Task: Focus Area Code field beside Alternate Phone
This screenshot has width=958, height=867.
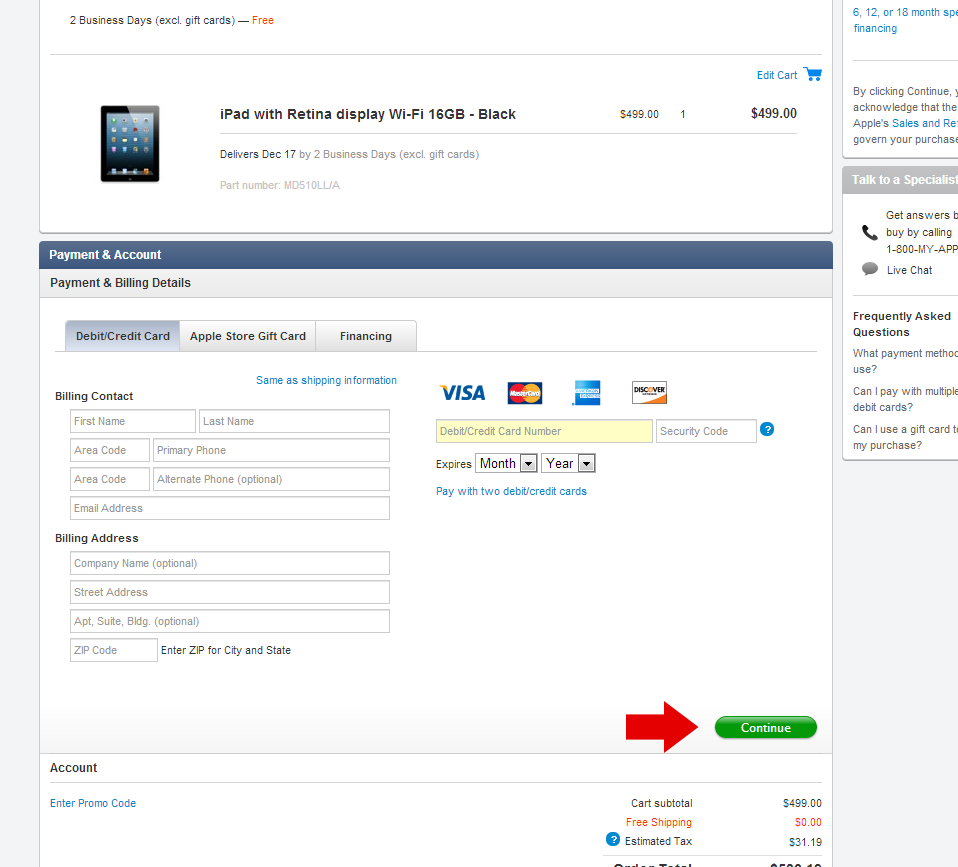Action: coord(109,479)
